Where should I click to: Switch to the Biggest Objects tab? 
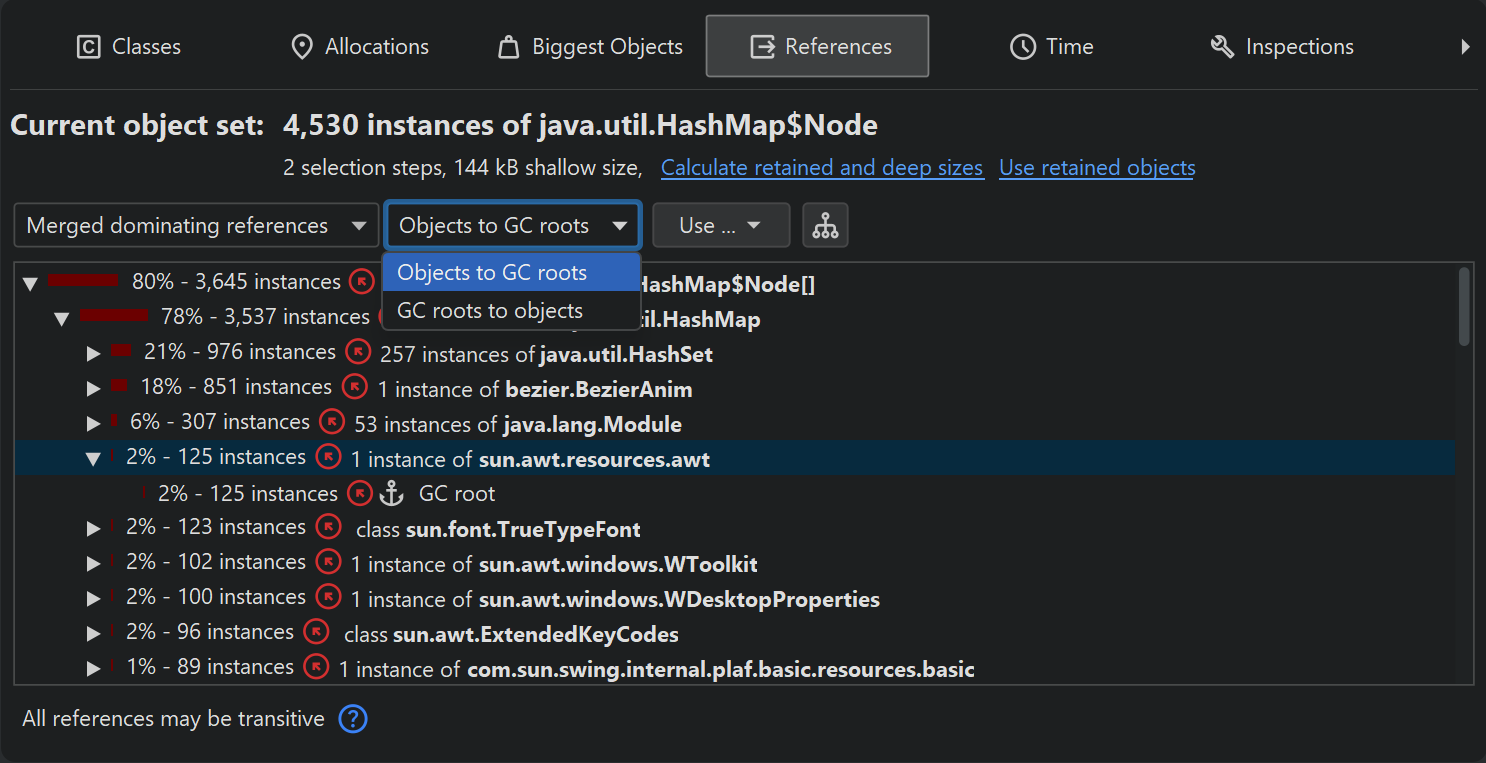[x=590, y=47]
